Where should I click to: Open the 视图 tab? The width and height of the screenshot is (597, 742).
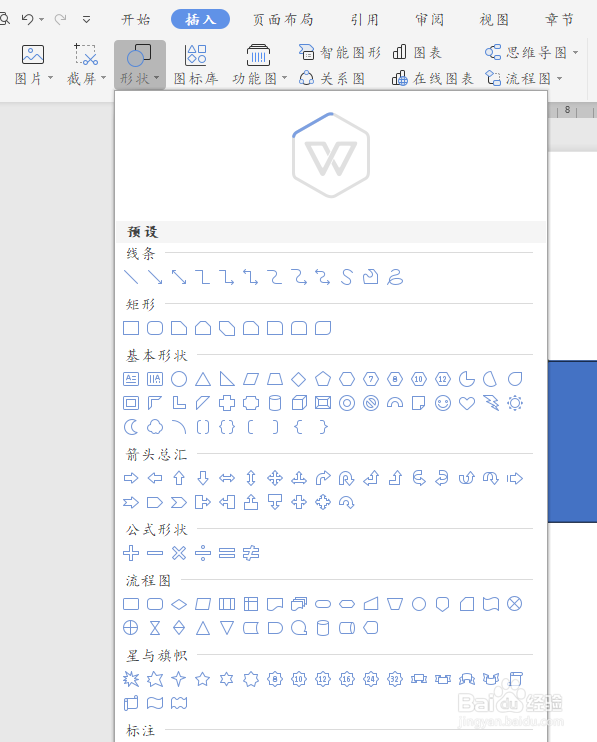(494, 19)
